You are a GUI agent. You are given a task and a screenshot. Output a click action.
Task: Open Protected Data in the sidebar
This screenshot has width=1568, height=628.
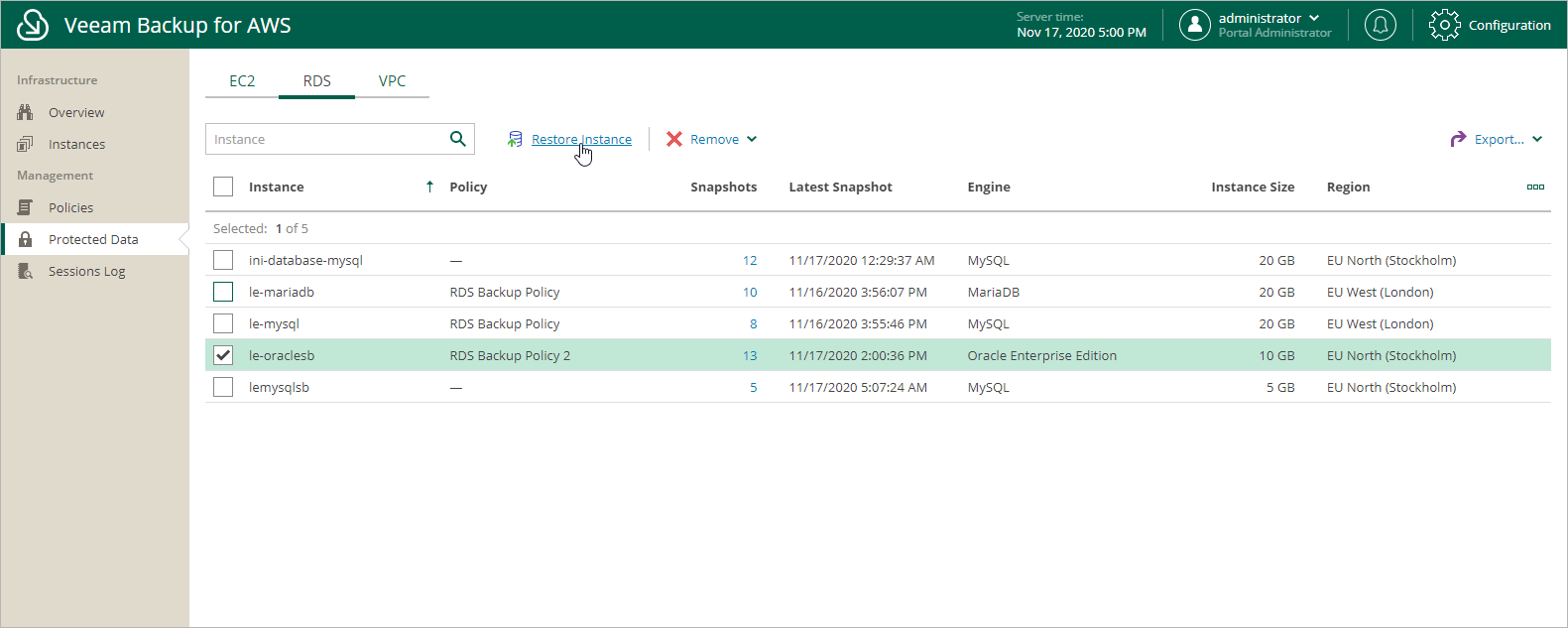click(x=94, y=239)
